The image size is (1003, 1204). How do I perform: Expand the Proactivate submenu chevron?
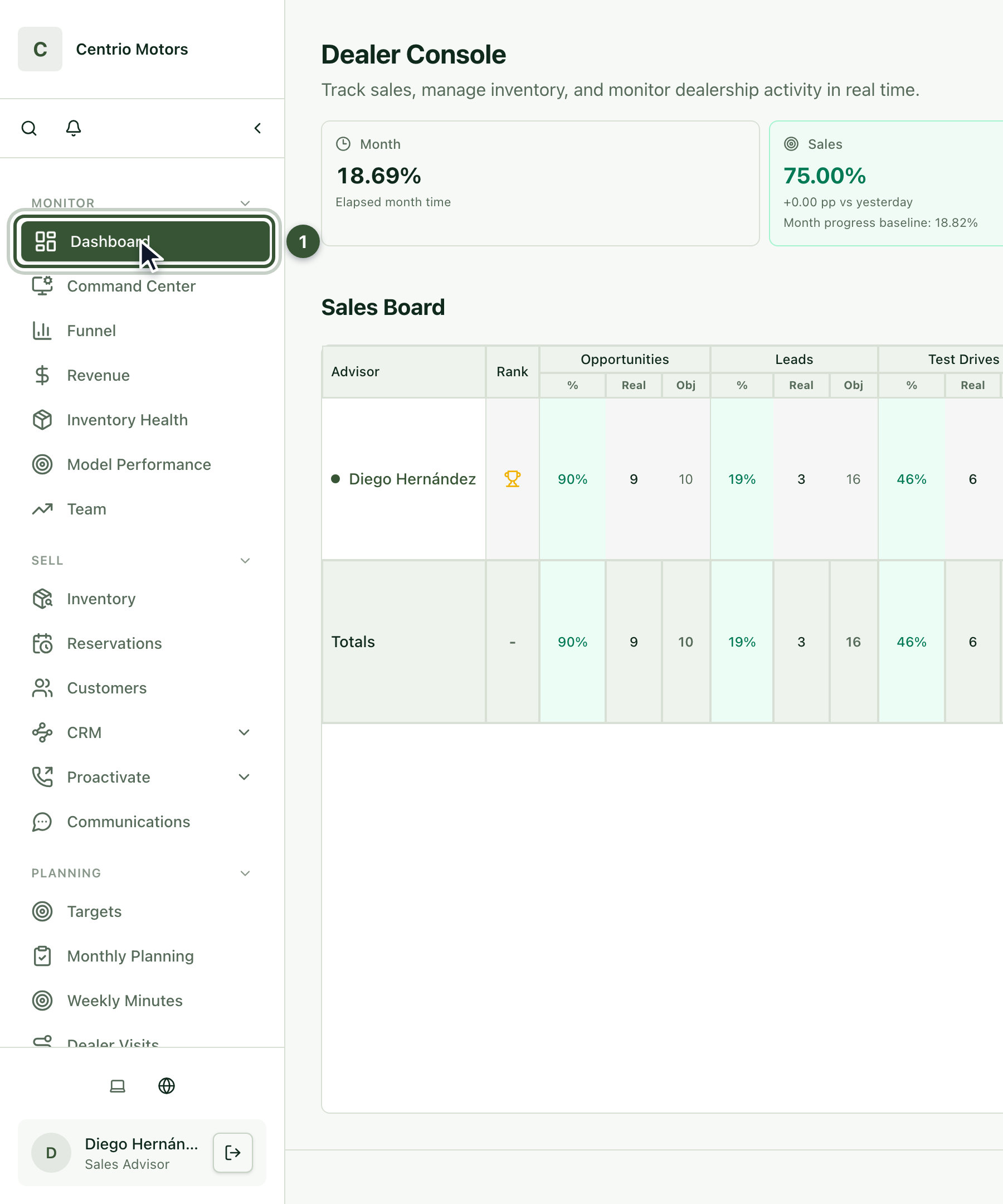[x=244, y=777]
